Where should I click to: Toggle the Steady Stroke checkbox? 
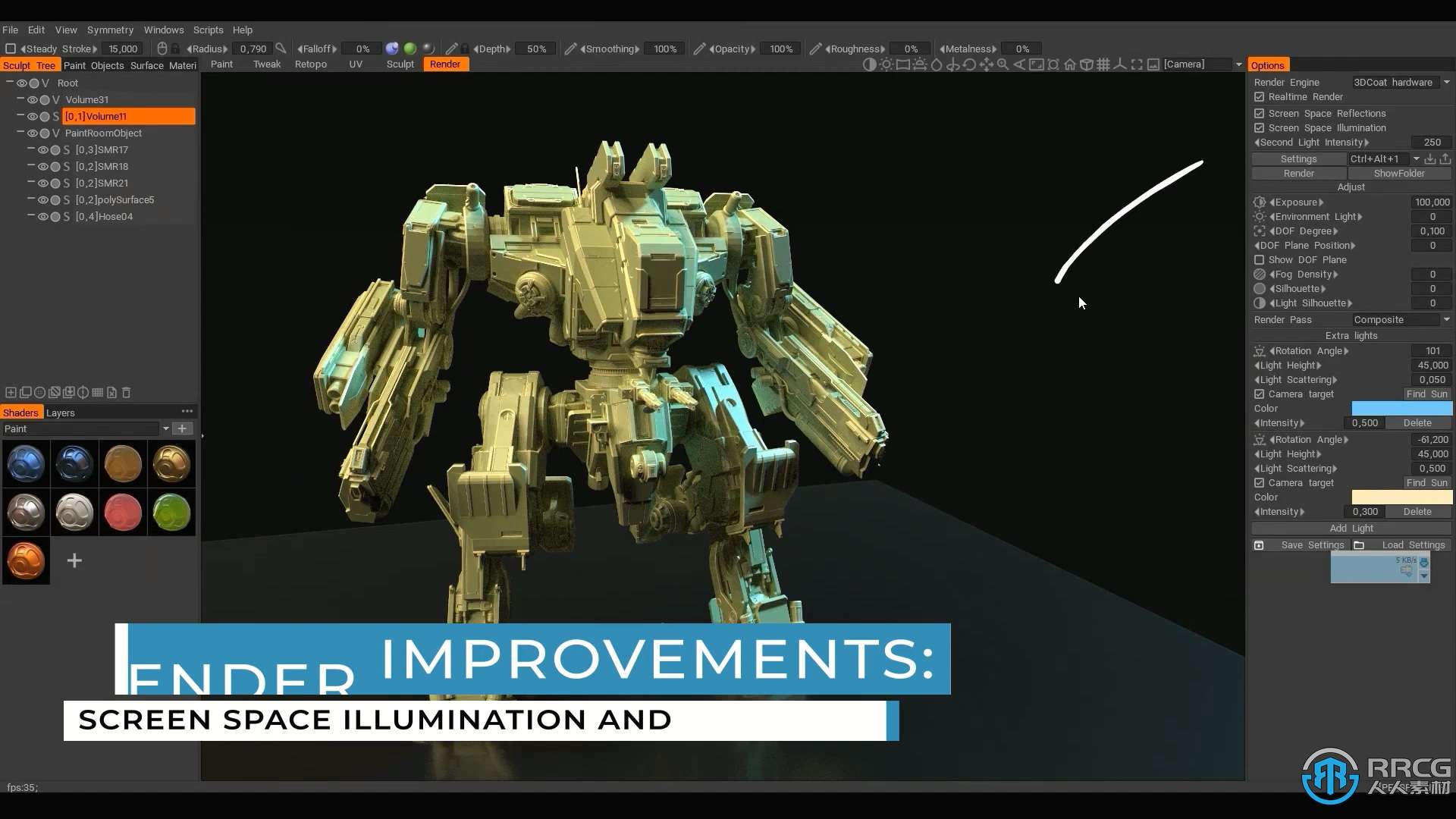click(11, 49)
